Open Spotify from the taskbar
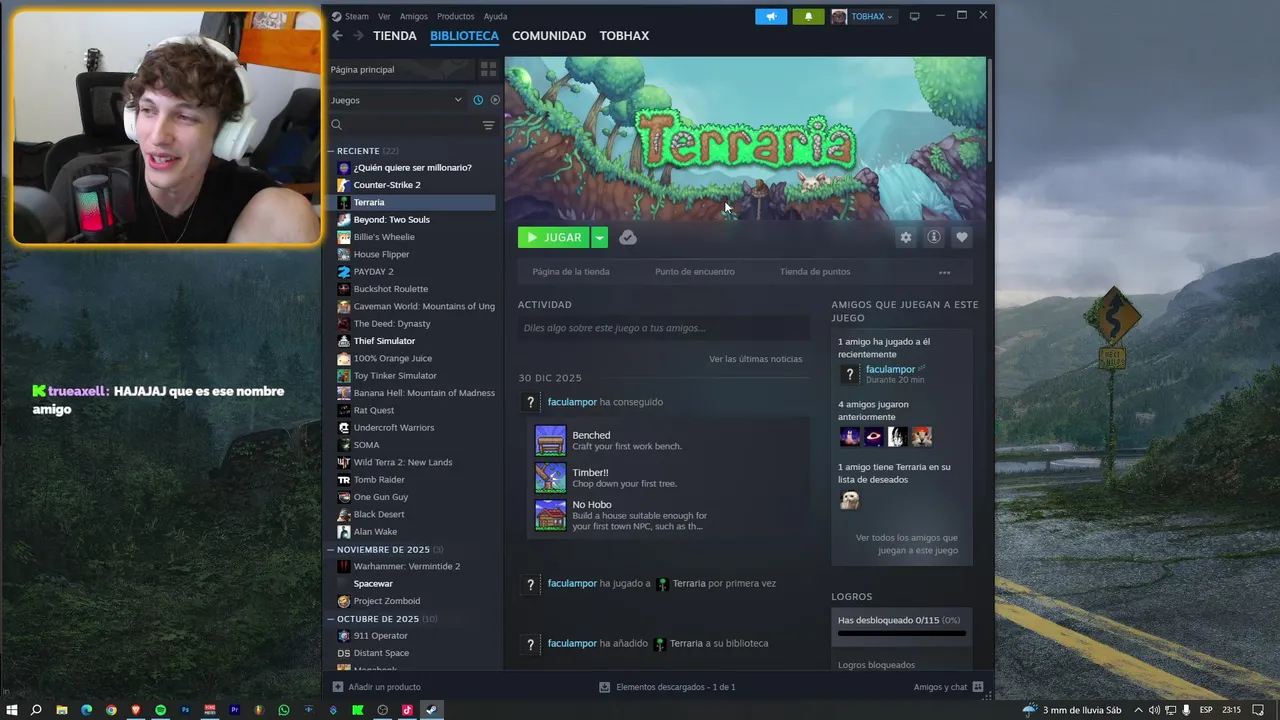 tap(160, 710)
